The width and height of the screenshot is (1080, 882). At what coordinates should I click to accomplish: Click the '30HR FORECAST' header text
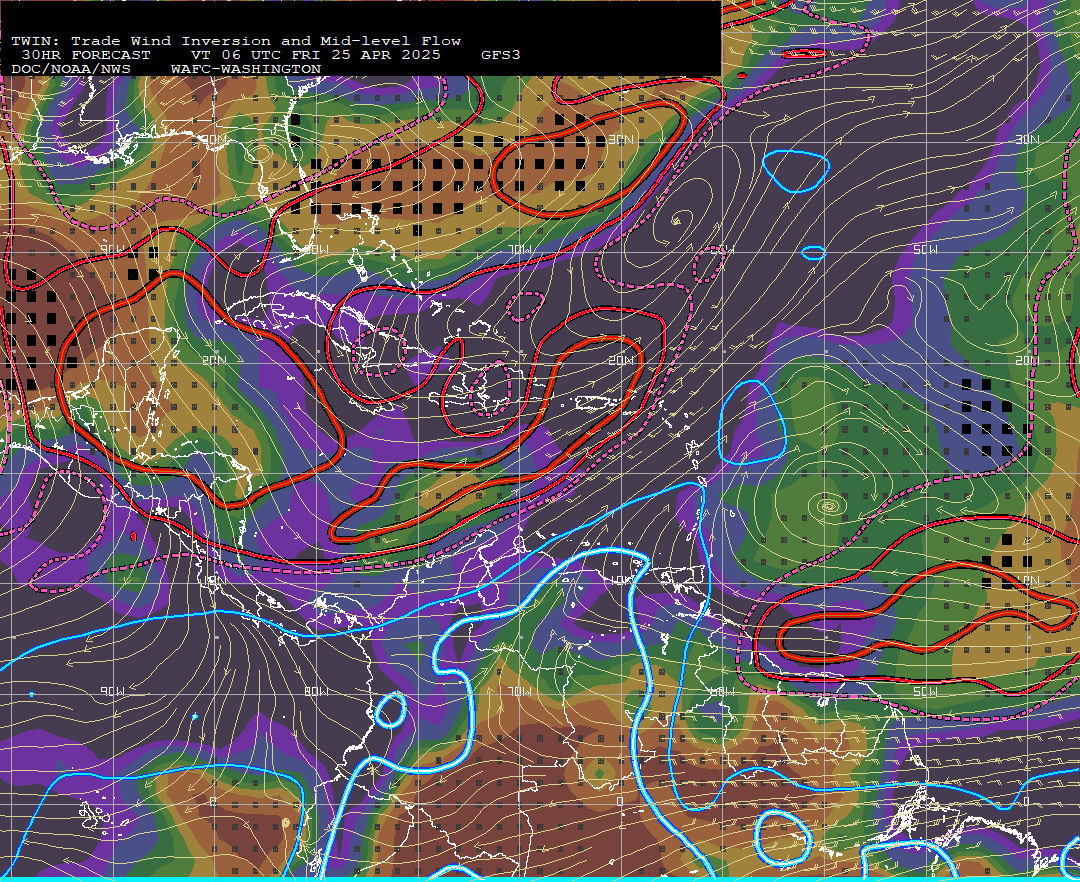[85, 55]
